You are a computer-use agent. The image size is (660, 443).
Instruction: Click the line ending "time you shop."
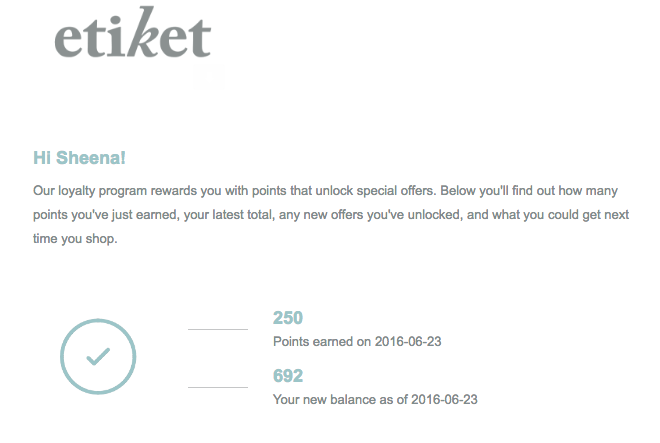[75, 239]
